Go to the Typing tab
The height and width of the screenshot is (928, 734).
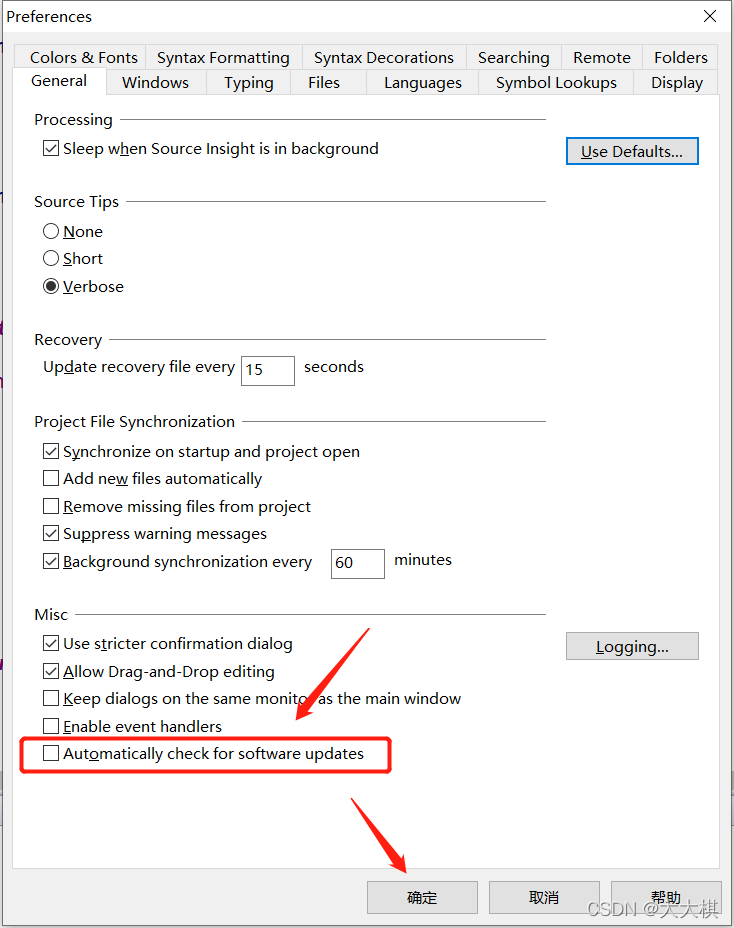coord(249,82)
